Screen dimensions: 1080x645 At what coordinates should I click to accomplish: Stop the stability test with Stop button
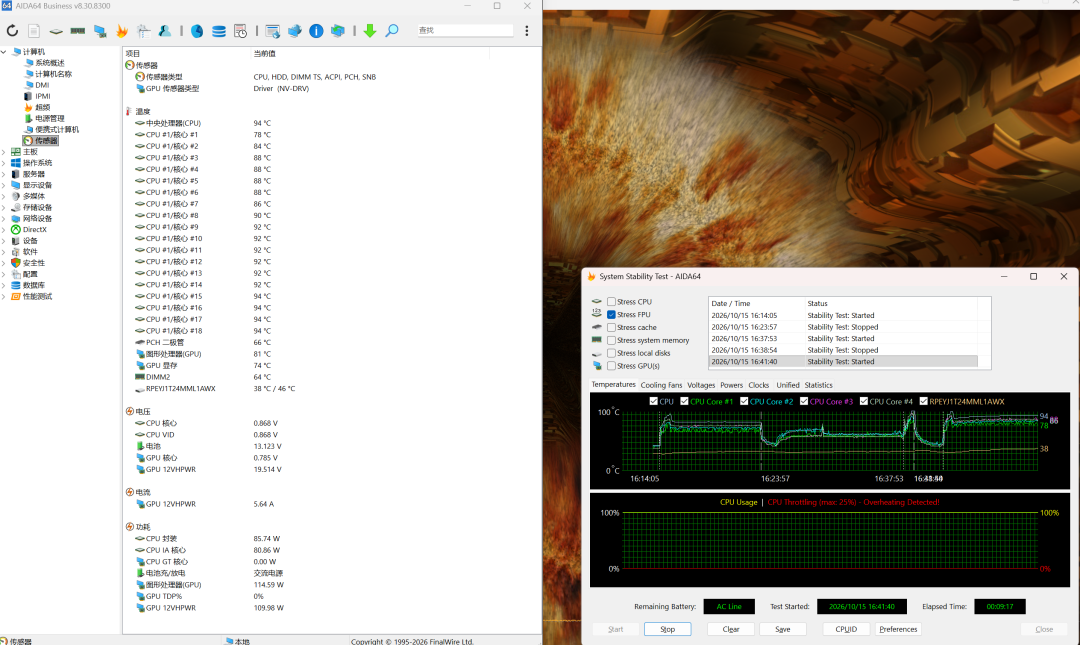tap(667, 629)
